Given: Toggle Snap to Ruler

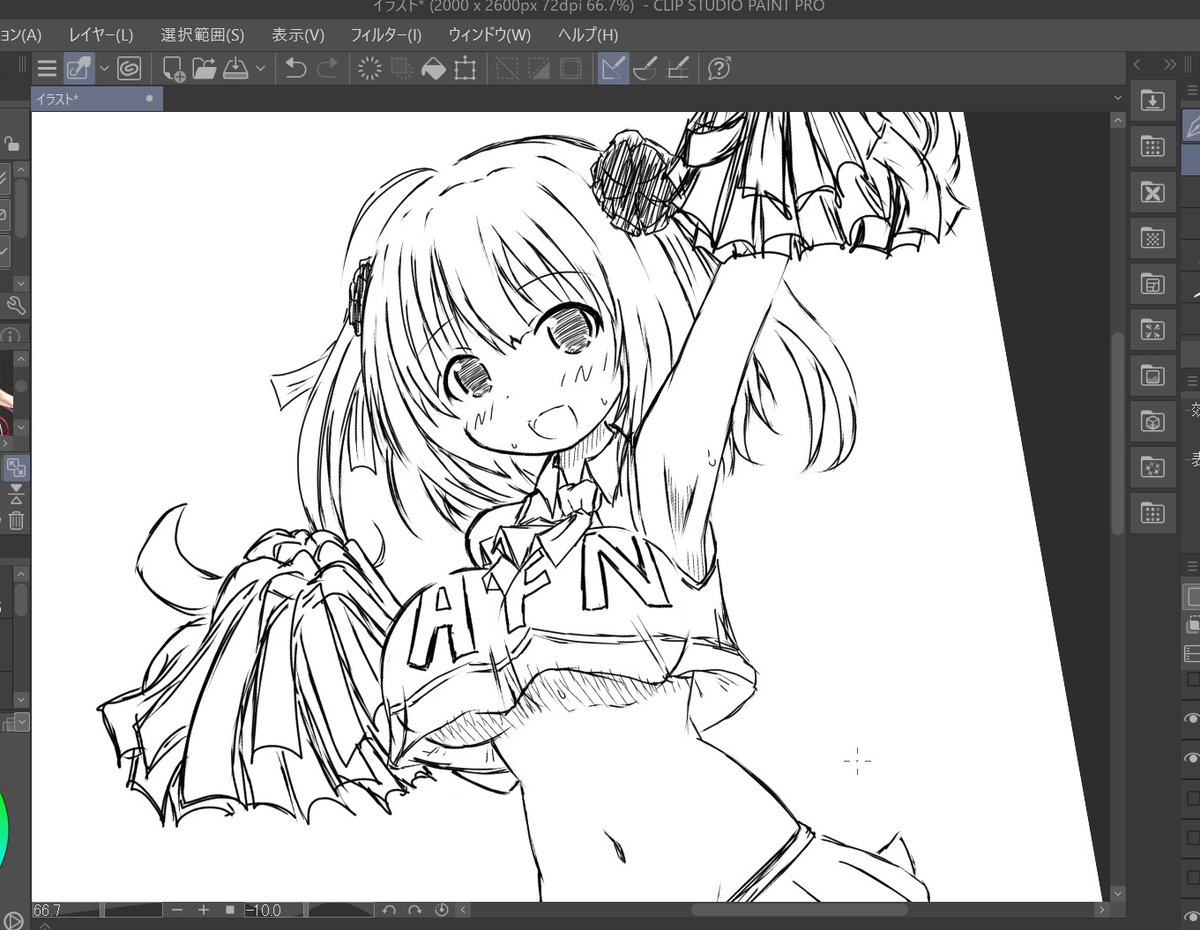Looking at the screenshot, I should pos(613,69).
